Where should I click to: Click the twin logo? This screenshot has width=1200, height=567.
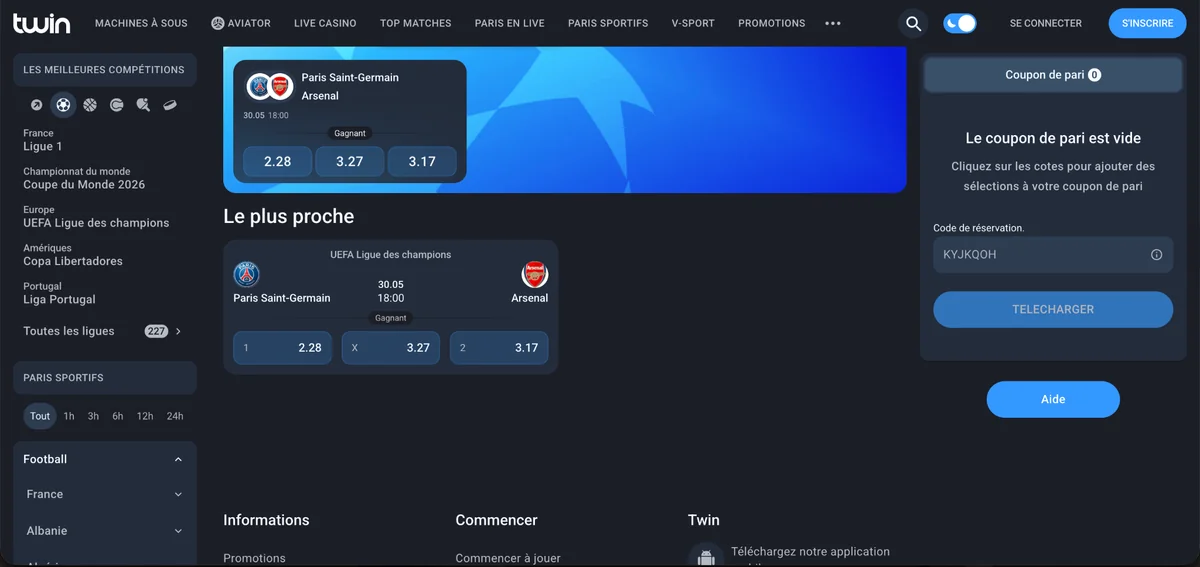click(x=40, y=22)
